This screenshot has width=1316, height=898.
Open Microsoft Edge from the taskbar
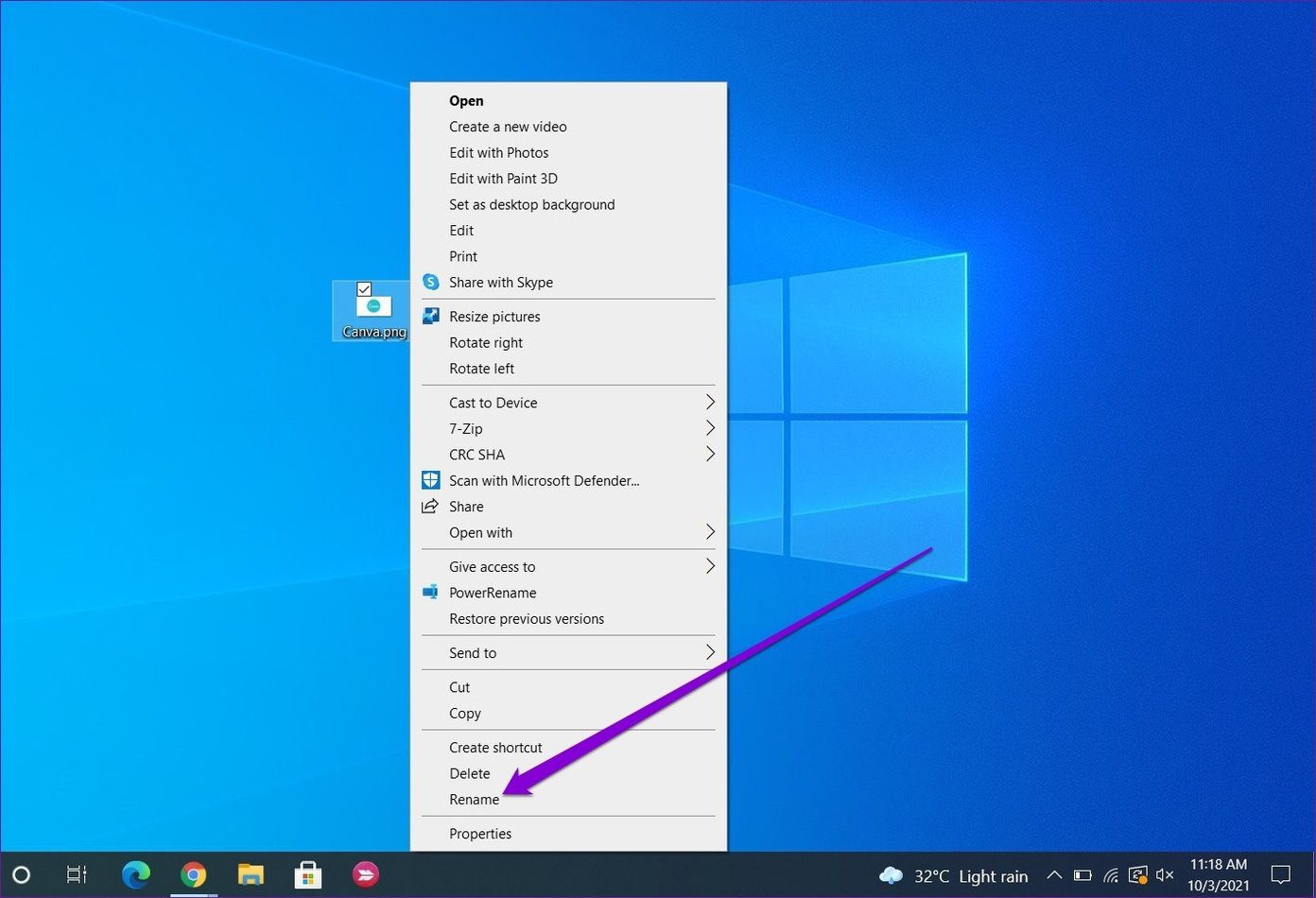coord(136,875)
